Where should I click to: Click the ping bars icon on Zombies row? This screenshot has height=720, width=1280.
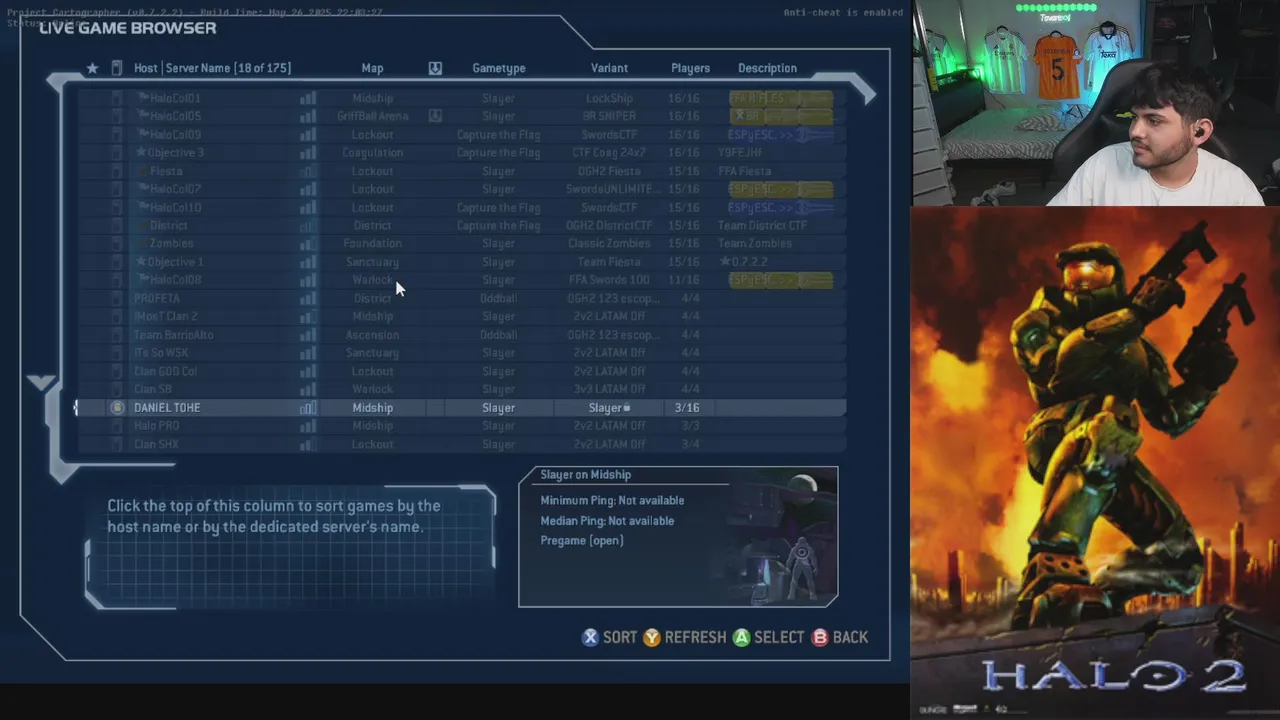[x=308, y=243]
